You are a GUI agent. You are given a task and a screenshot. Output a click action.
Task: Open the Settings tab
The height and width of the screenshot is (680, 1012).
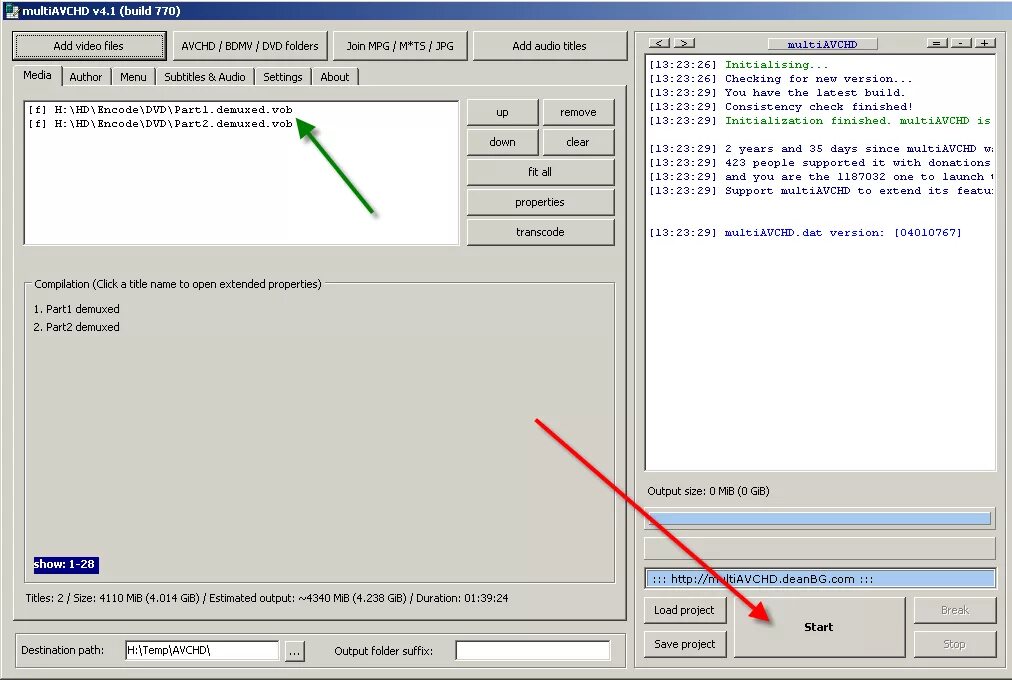283,77
